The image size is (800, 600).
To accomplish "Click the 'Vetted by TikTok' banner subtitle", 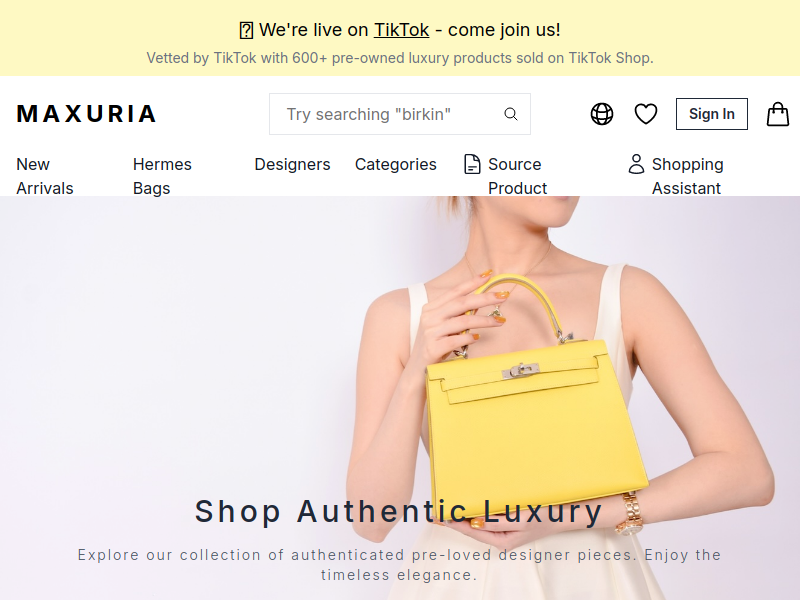I will point(400,58).
